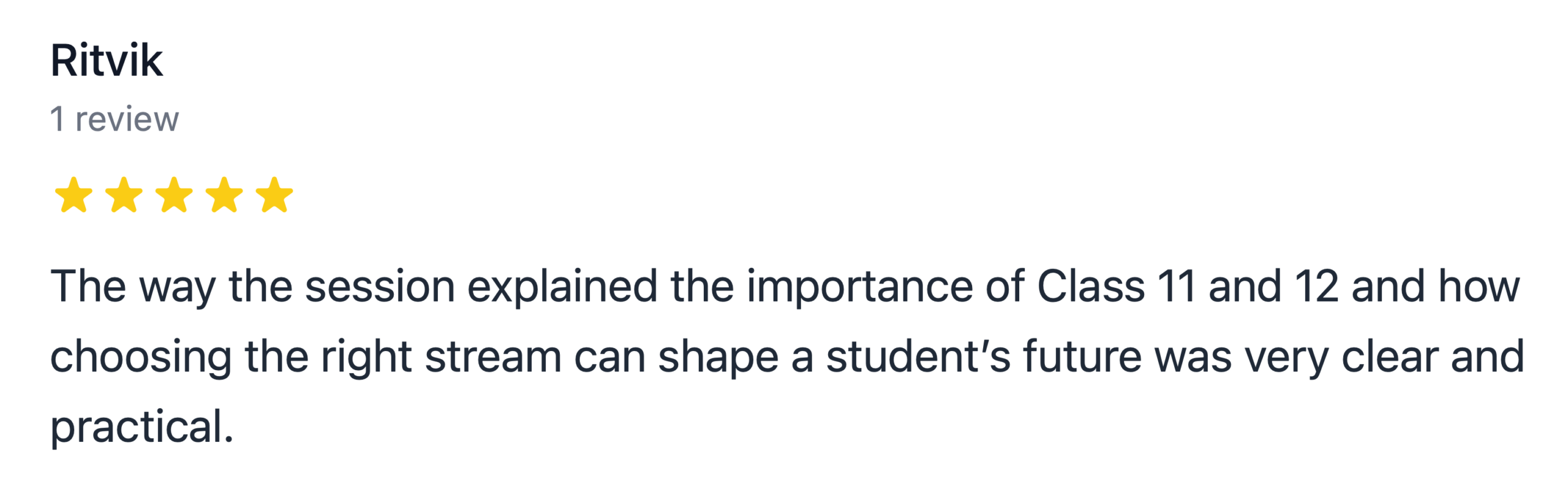The image size is (1568, 500).
Task: Click the second yellow rating star
Action: [124, 195]
